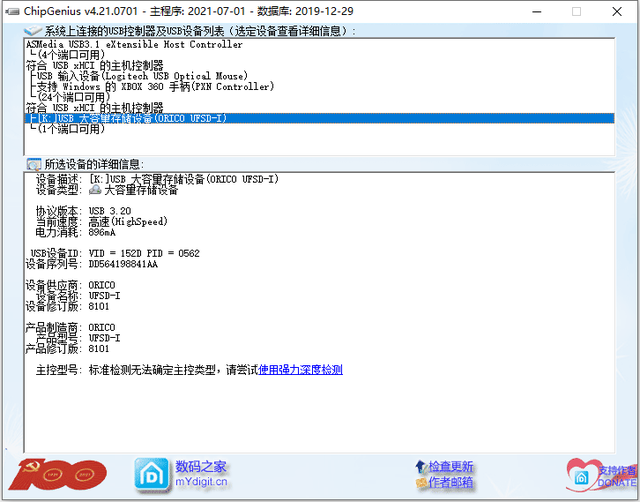640x502 pixels.
Task: Click the blue mYdigit house logo icon
Action: tap(151, 474)
